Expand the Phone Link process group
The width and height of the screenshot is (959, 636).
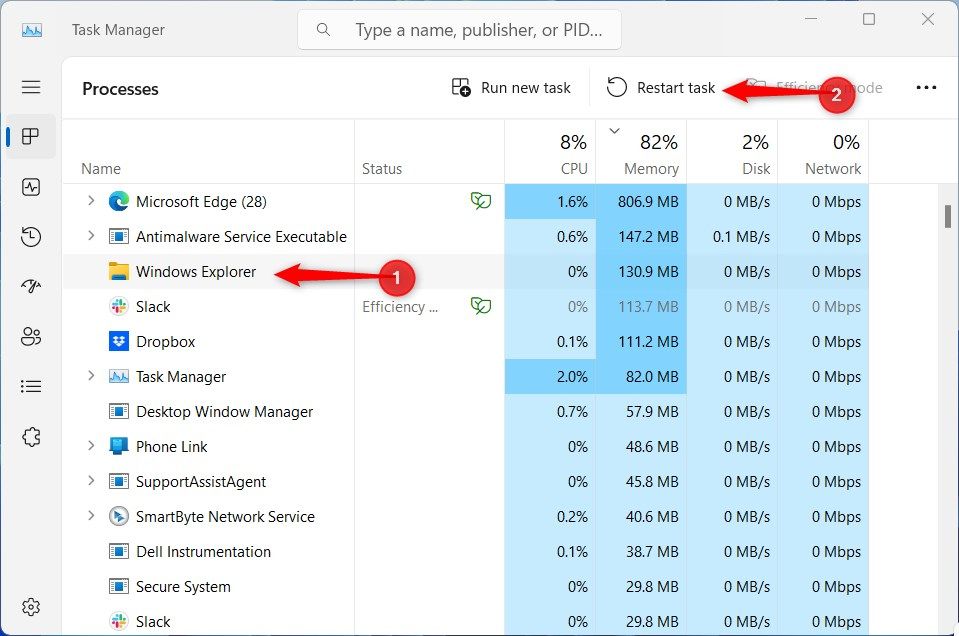[91, 446]
